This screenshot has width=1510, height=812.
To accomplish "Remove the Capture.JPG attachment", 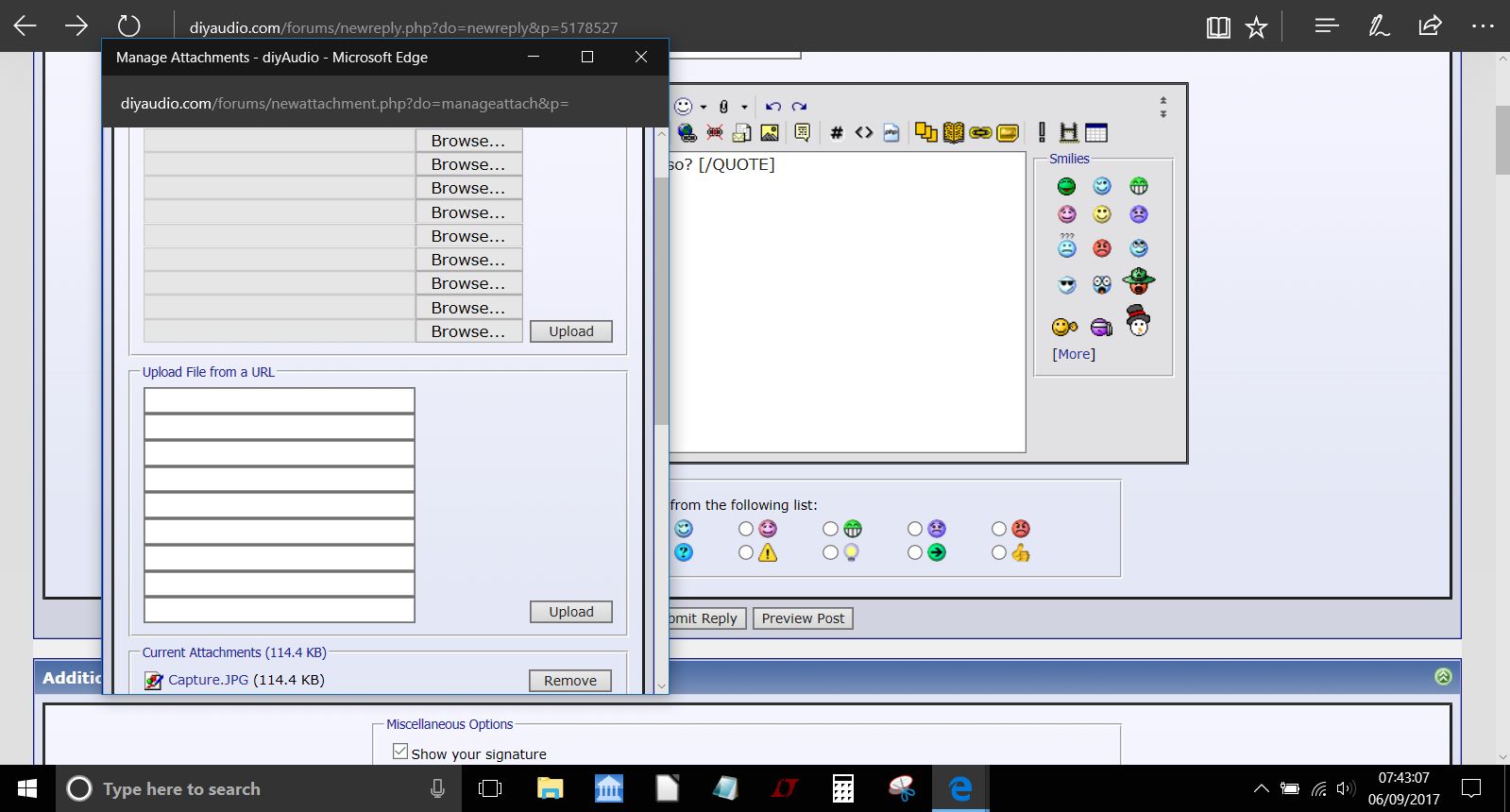I will point(570,681).
